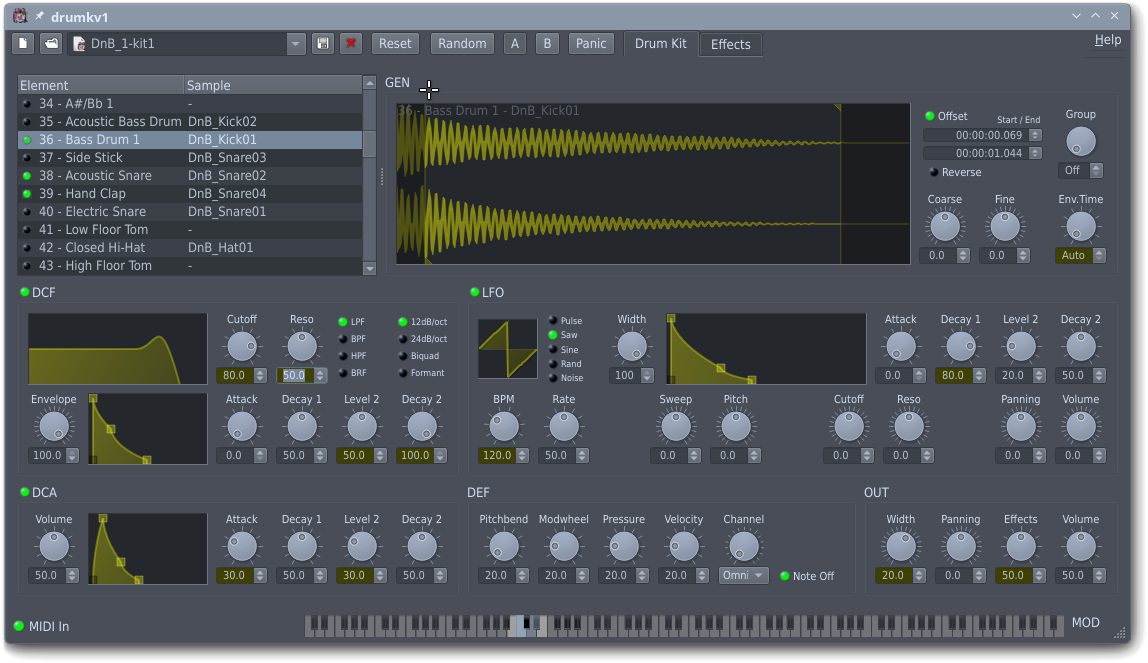
Task: Click the drumkv1 app icon in the title bar
Action: coord(20,15)
